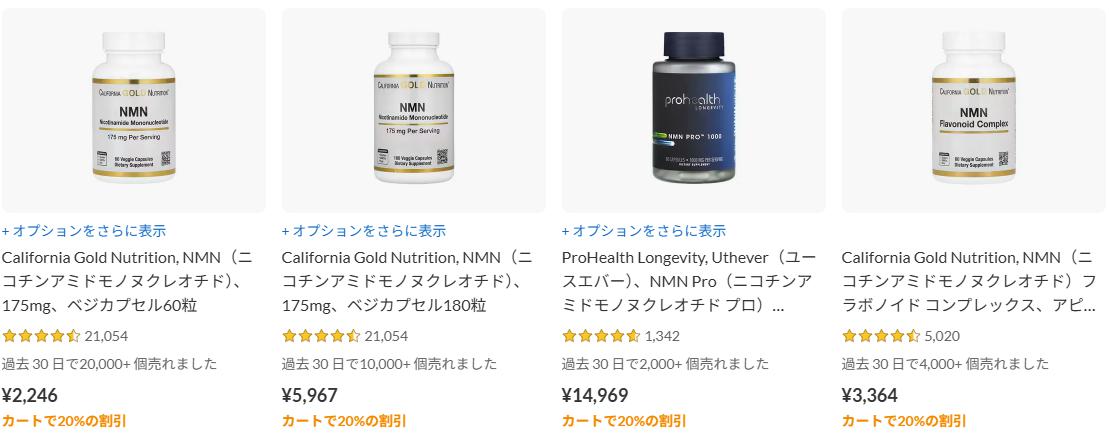Expand more options under the second product
1109x439 pixels.
point(364,231)
